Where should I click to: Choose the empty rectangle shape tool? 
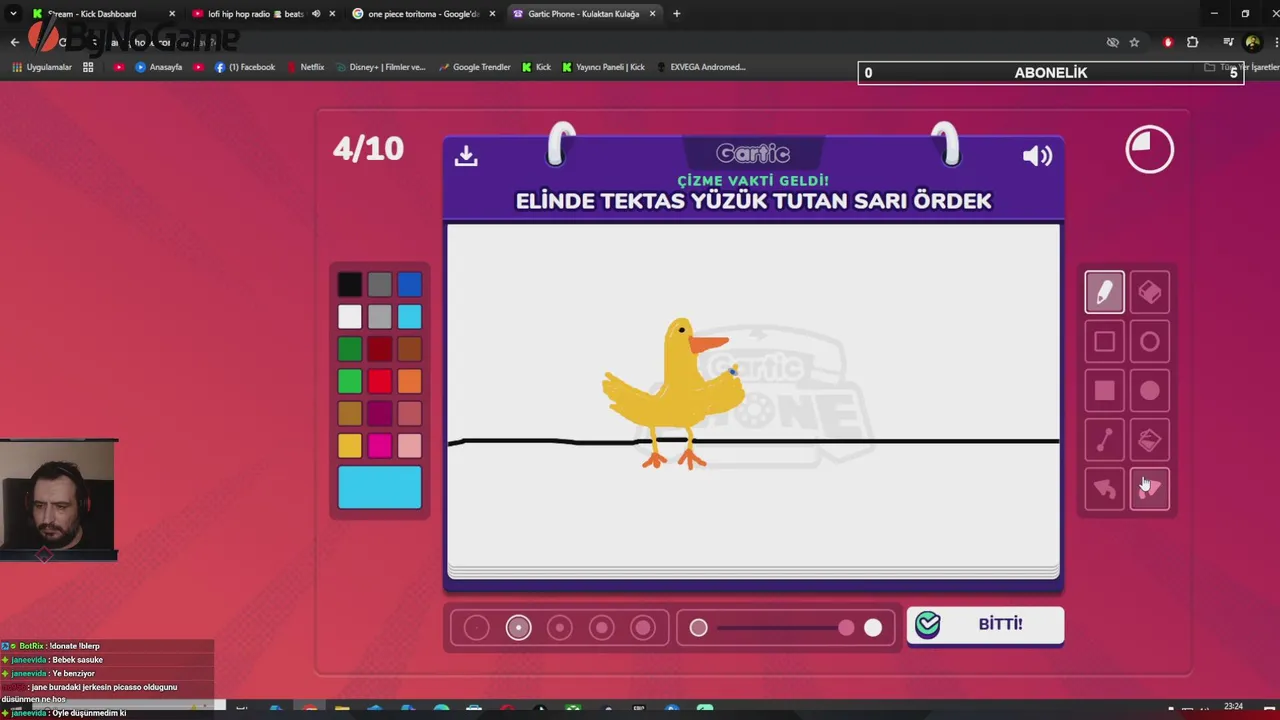tap(1104, 342)
